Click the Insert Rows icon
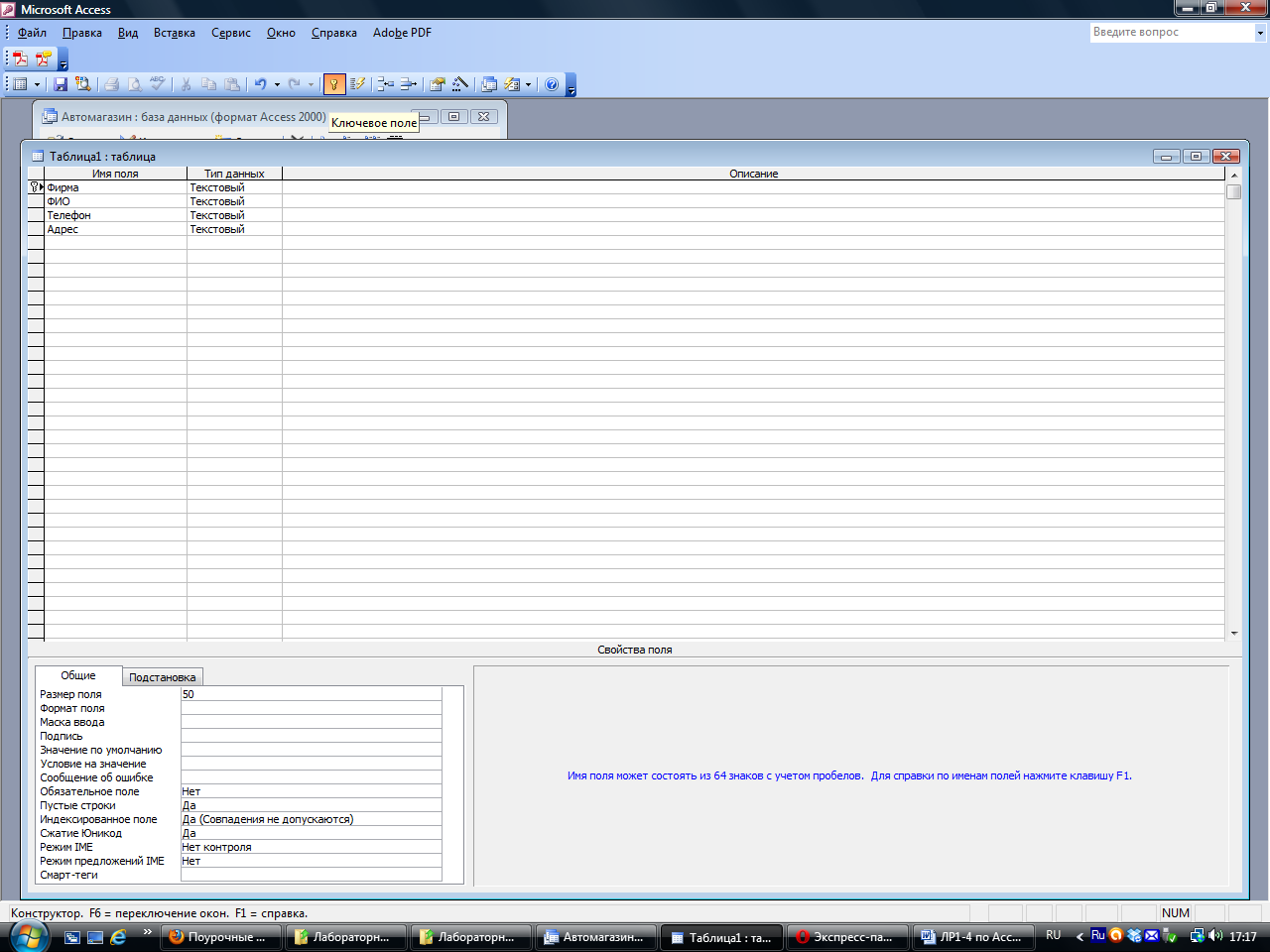 pos(386,84)
